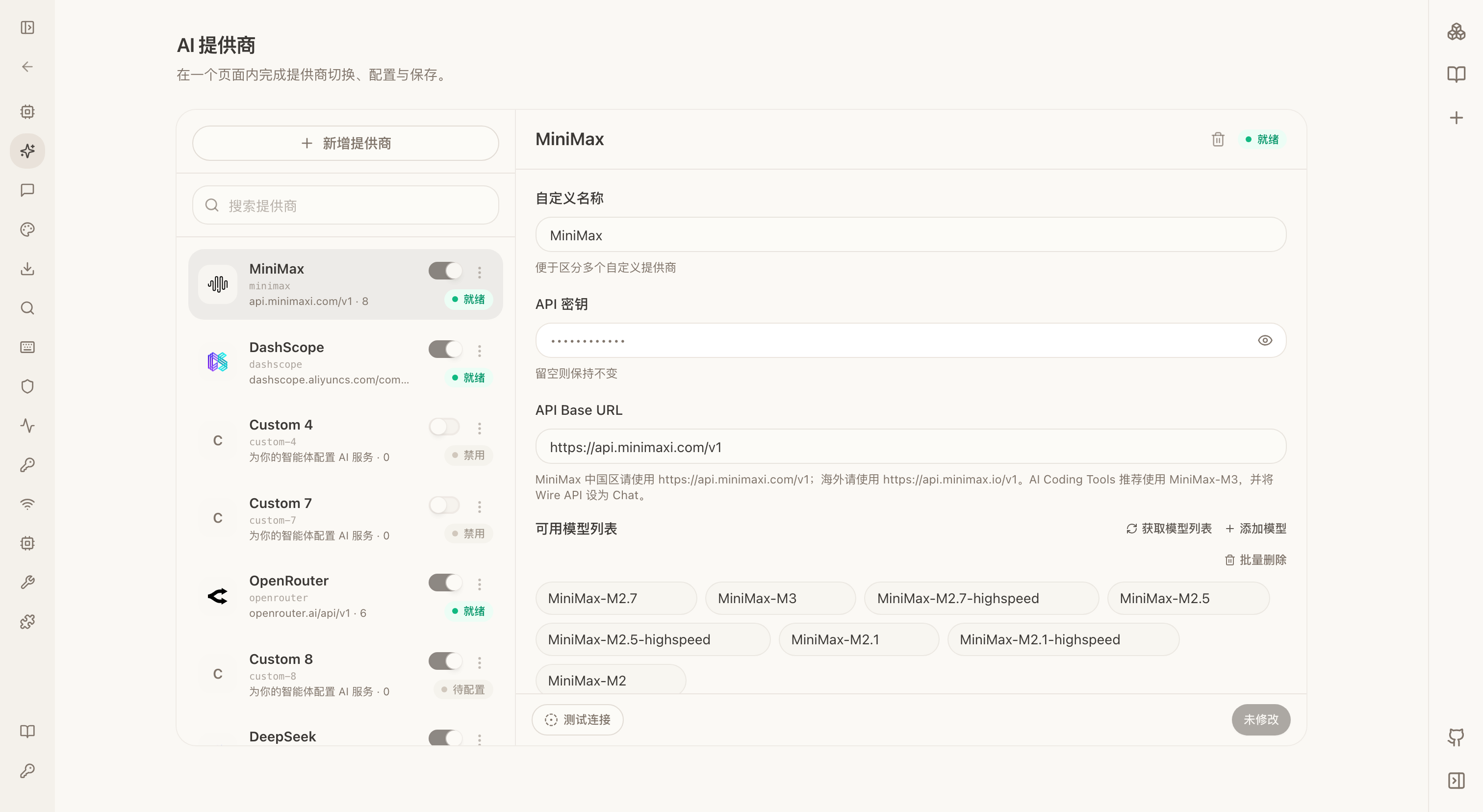Viewport: 1483px width, 812px height.
Task: Select the Custom 4 provider entry
Action: pyautogui.click(x=345, y=440)
